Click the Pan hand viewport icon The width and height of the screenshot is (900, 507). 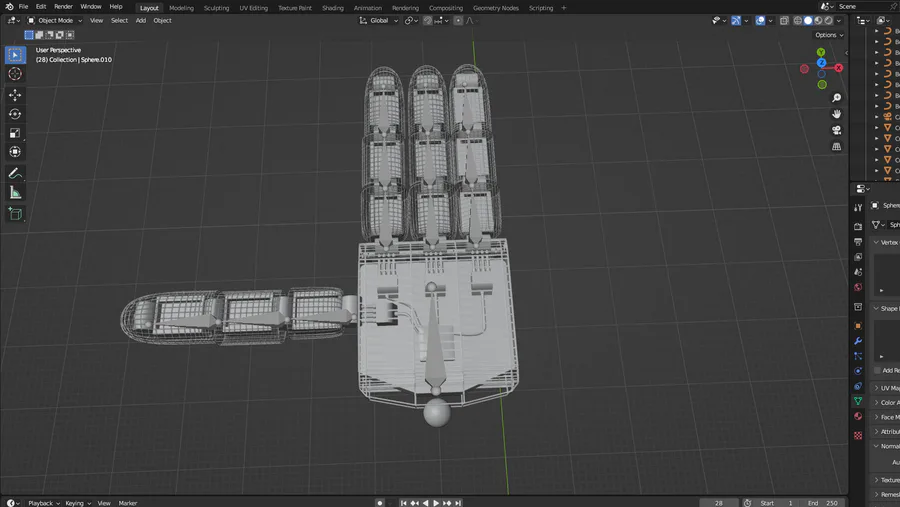[837, 114]
